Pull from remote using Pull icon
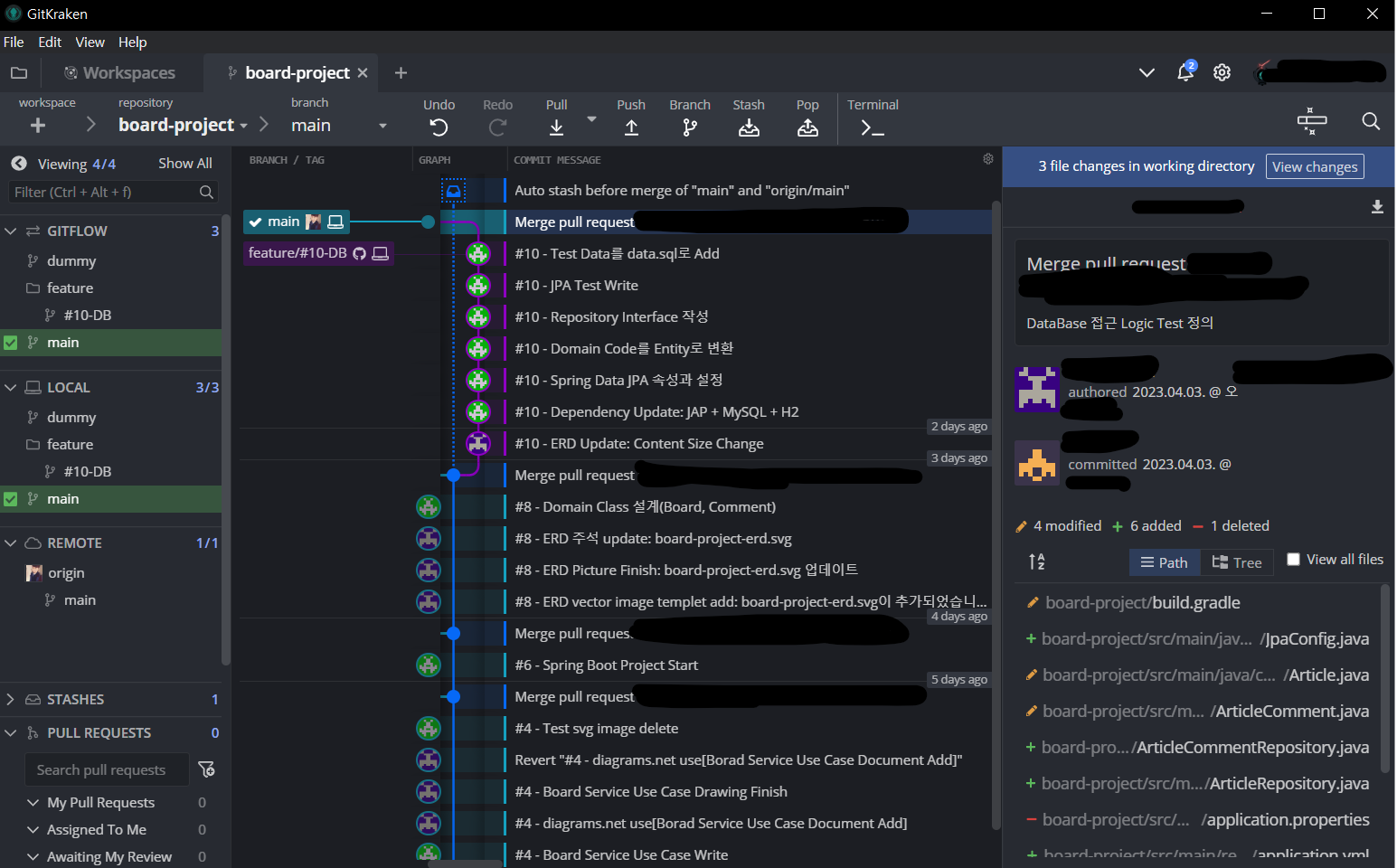Image resolution: width=1397 pixels, height=868 pixels. (556, 127)
